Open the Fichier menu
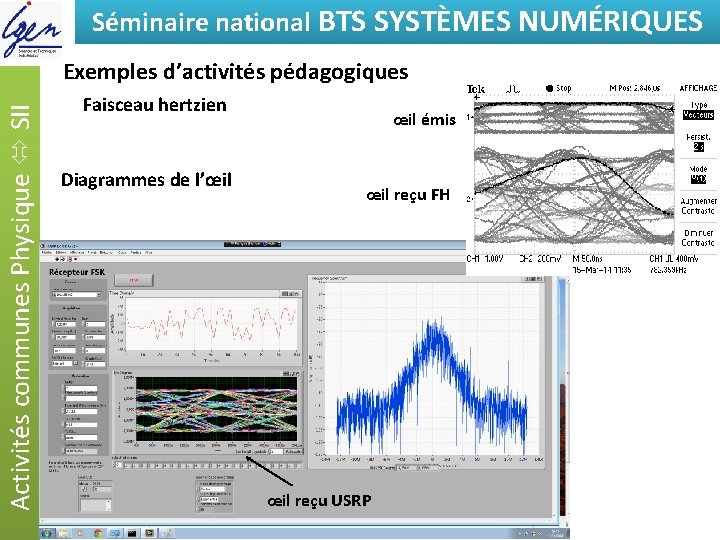This screenshot has width=720, height=540. (46, 253)
